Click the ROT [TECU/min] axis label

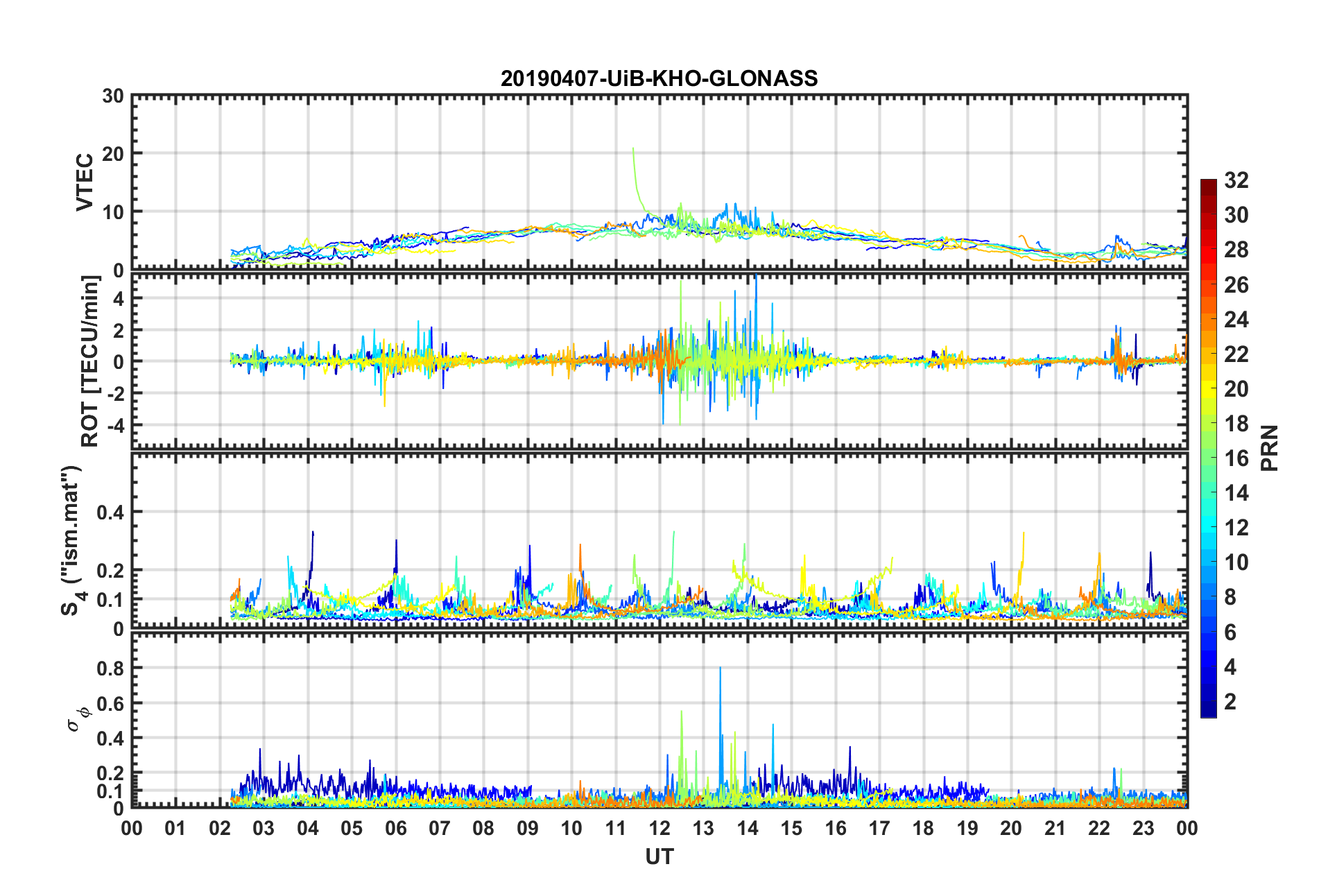90,361
